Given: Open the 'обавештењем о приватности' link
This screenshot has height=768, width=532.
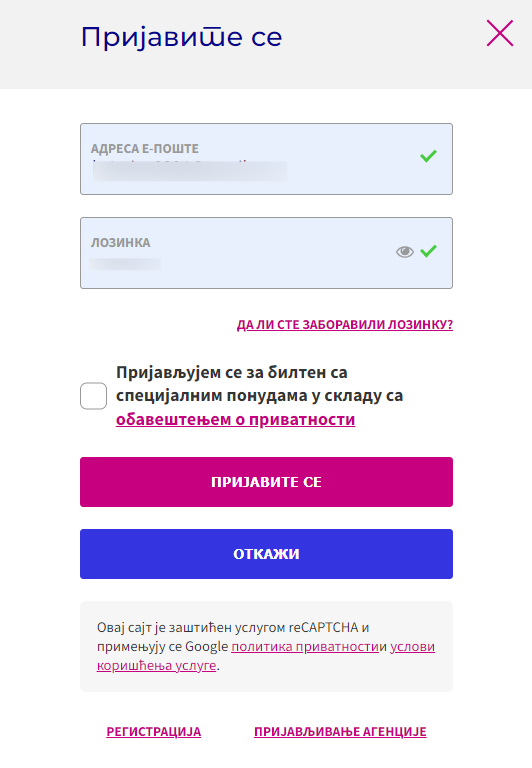Looking at the screenshot, I should [x=236, y=420].
